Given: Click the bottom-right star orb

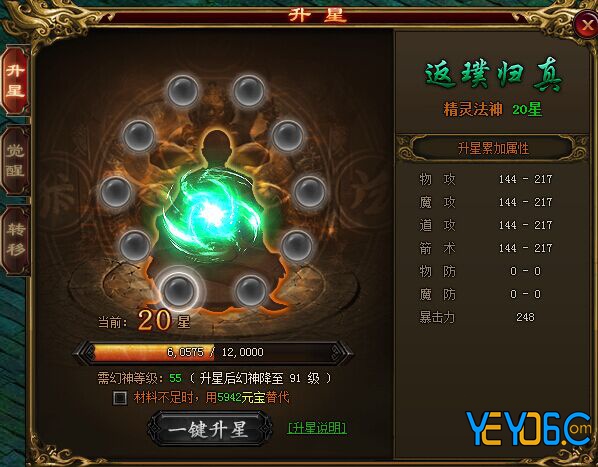Looking at the screenshot, I should pos(251,290).
